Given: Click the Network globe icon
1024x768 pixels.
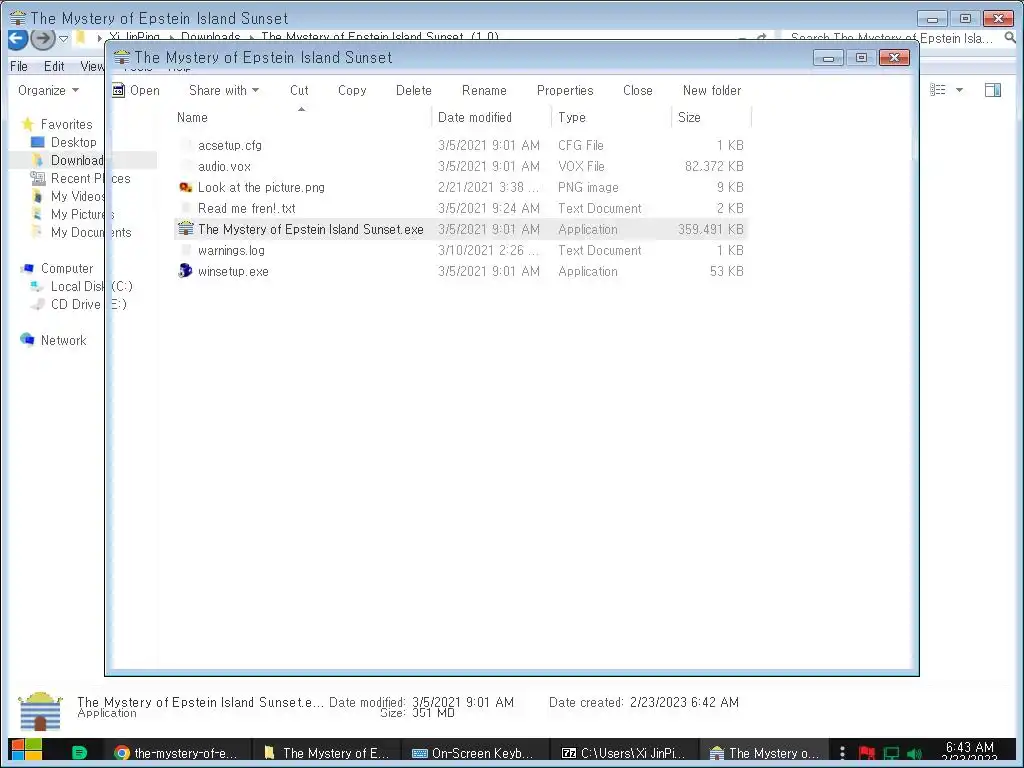Looking at the screenshot, I should [x=27, y=340].
